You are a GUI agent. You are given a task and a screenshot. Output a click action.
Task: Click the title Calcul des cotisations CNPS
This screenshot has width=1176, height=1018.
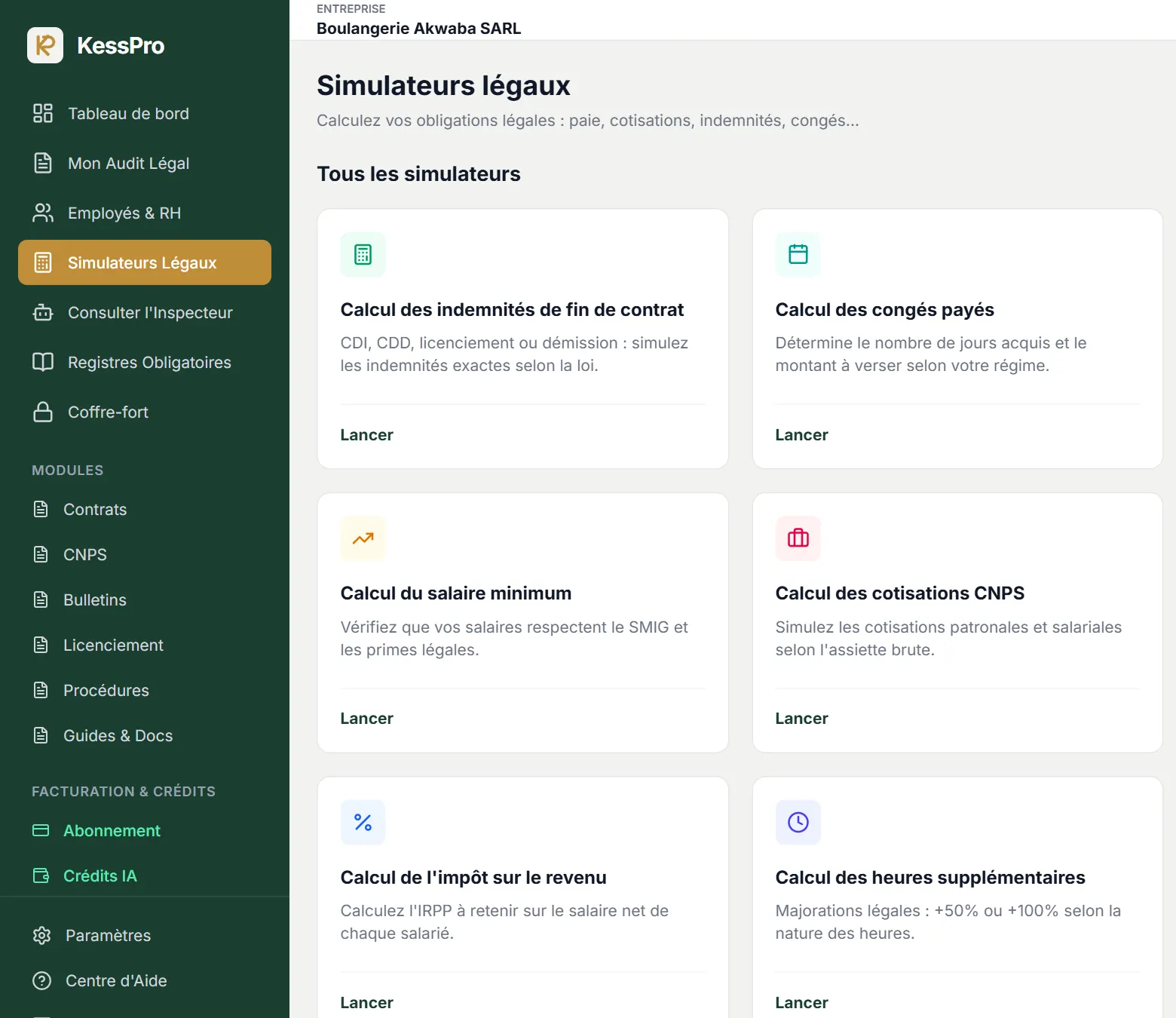click(x=899, y=593)
